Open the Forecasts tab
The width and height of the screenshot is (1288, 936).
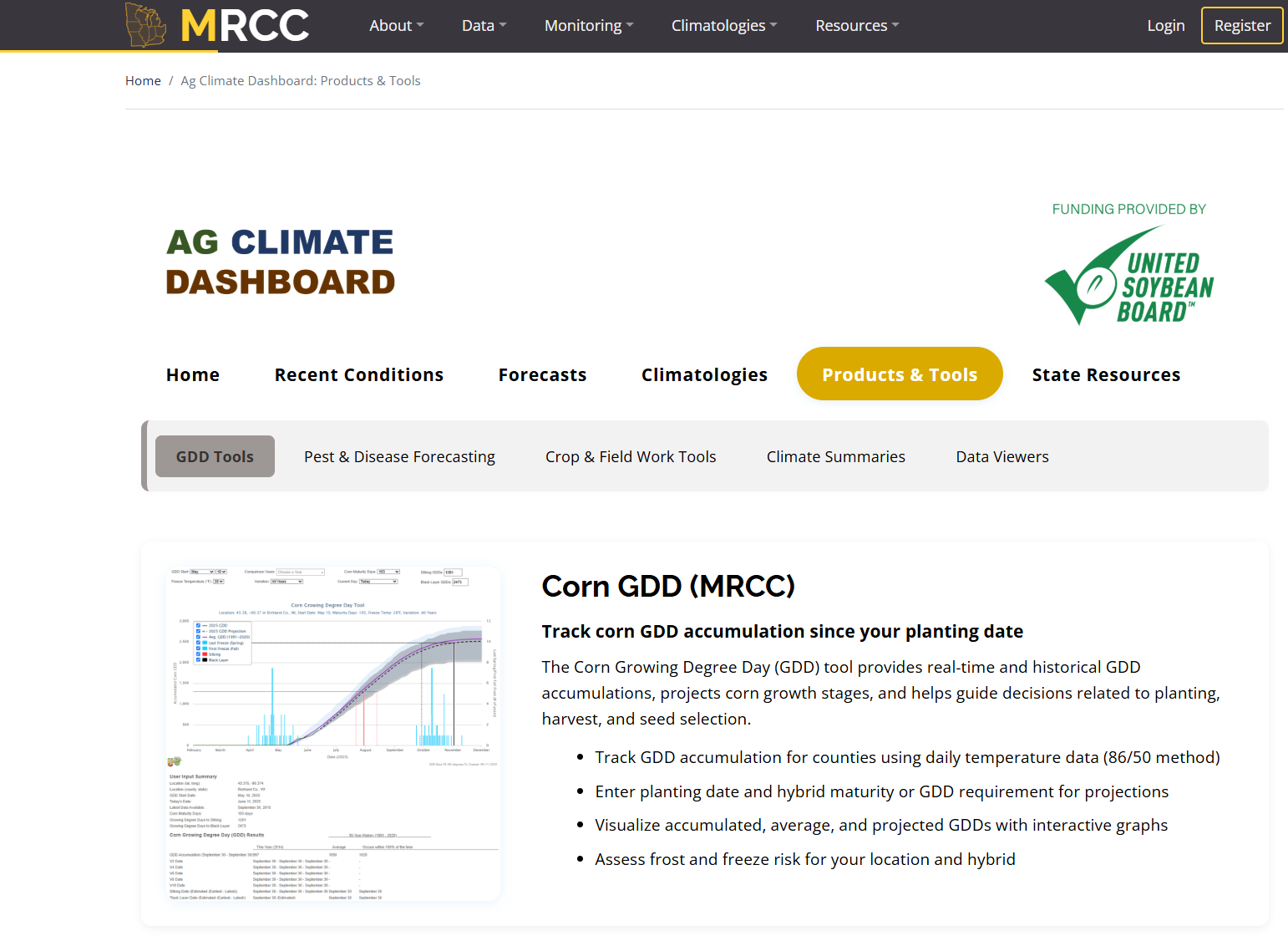point(543,374)
